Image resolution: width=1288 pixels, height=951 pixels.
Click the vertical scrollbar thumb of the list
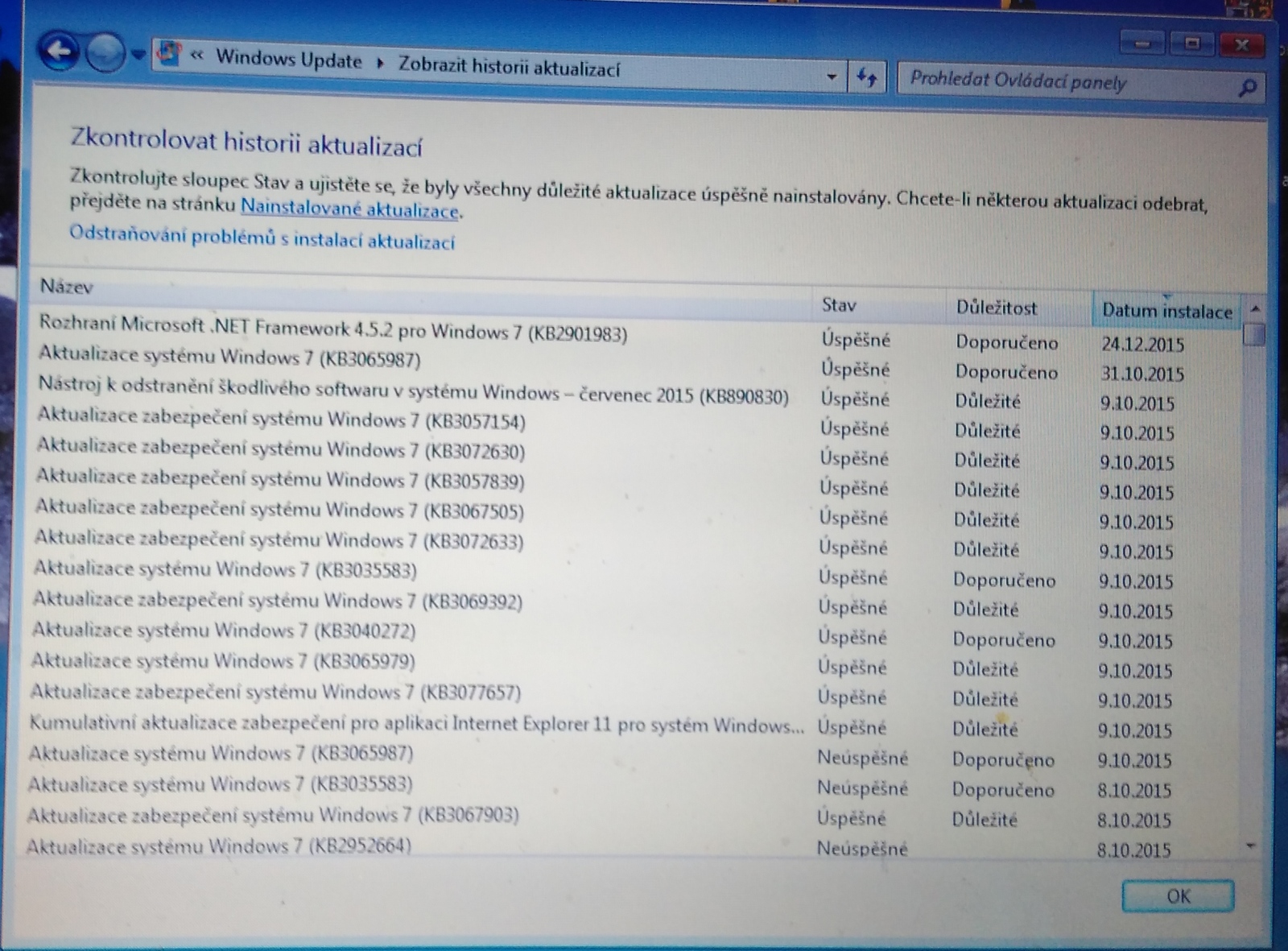tap(1253, 334)
